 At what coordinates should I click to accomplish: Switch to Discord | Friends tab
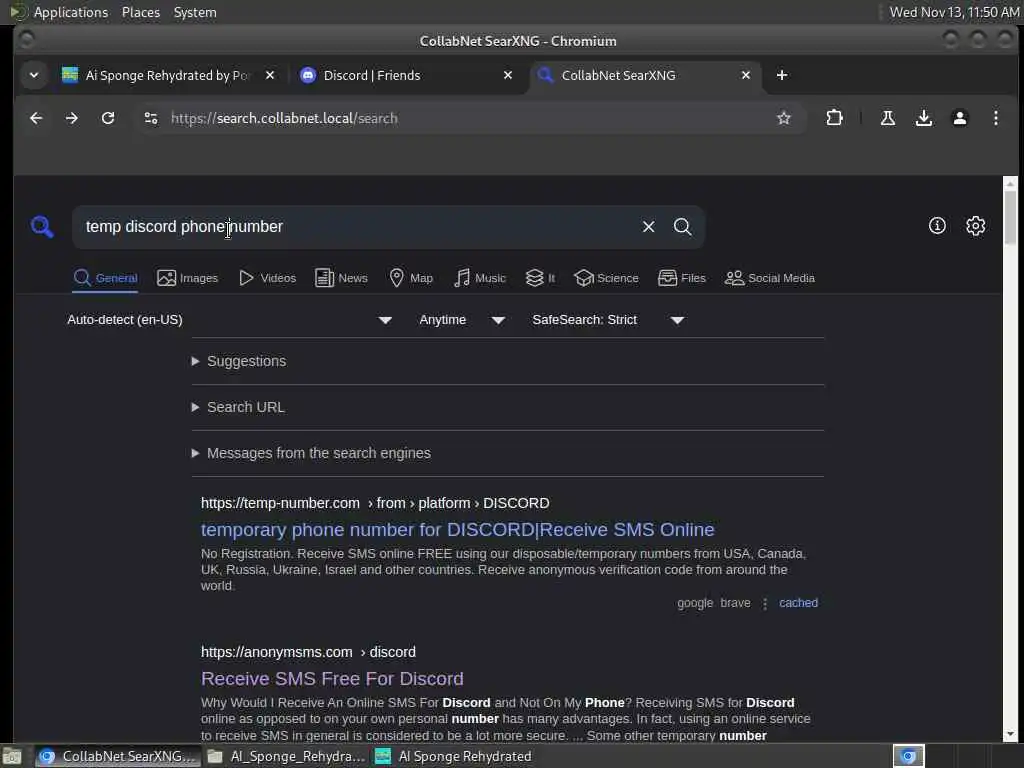406,75
